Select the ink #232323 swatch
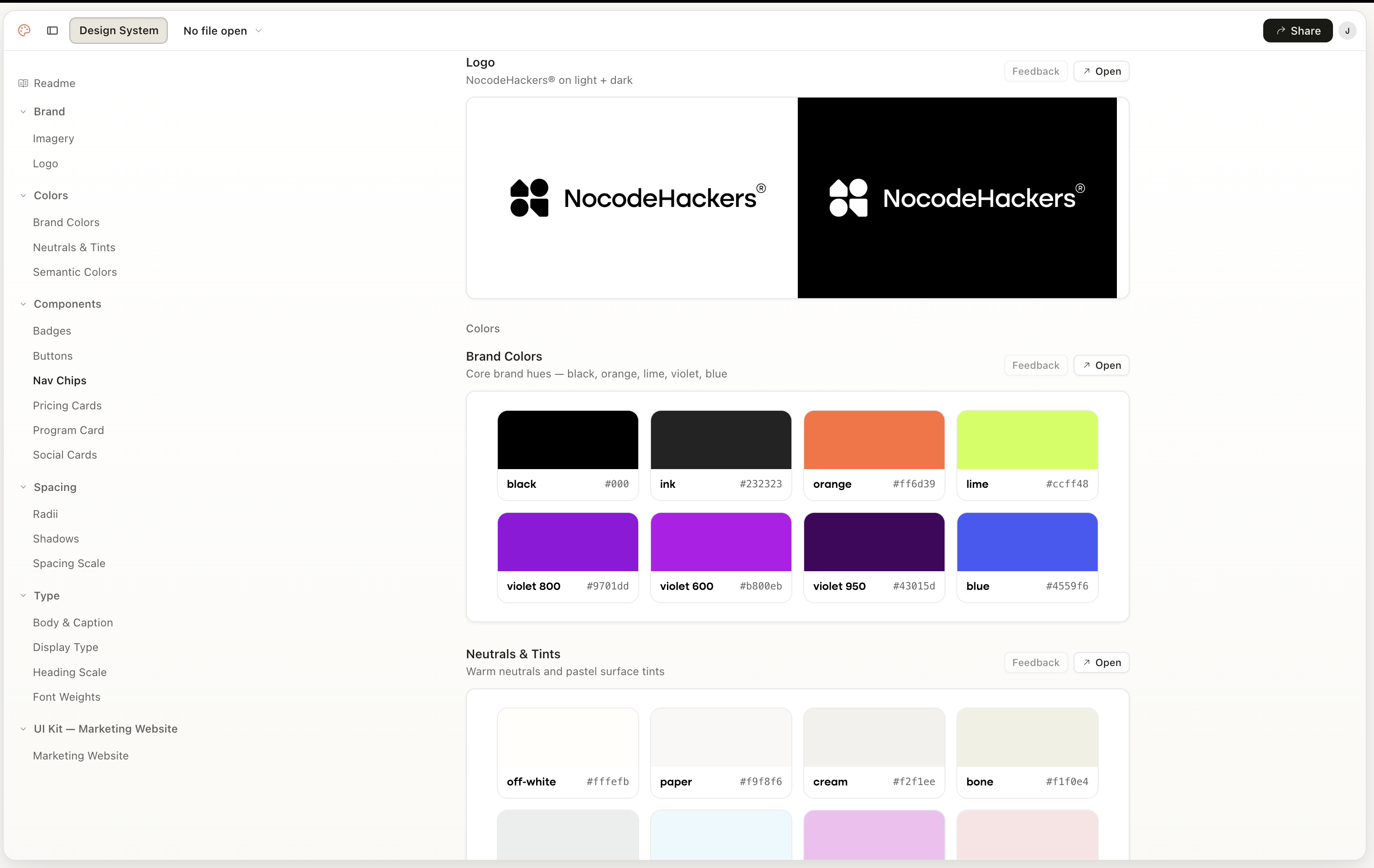 721,455
